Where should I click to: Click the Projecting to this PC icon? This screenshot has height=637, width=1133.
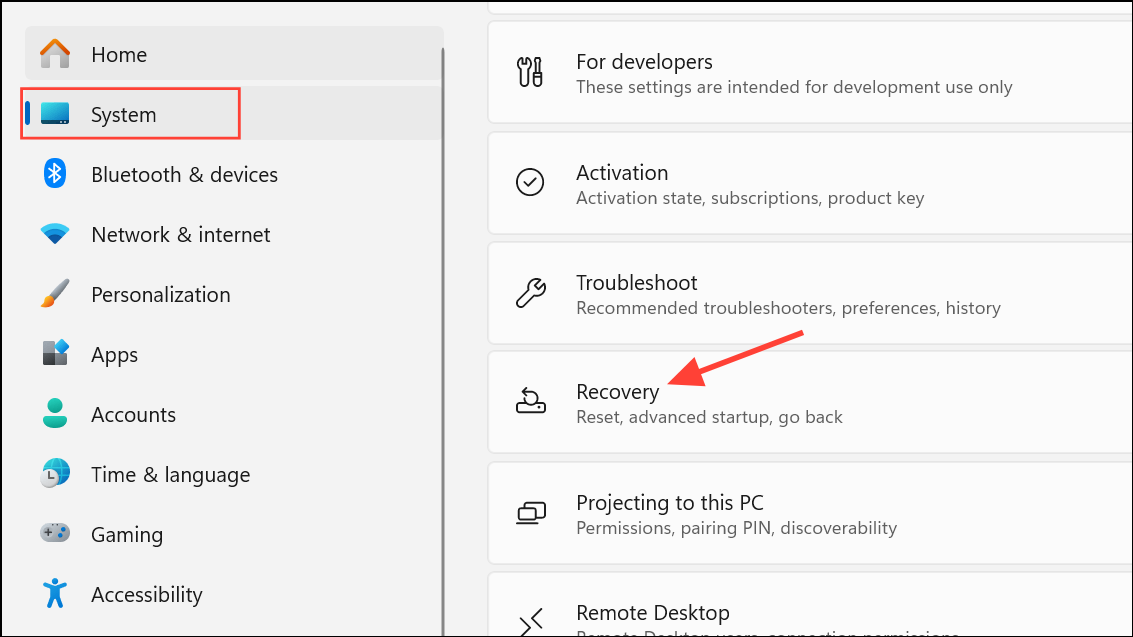coord(530,513)
